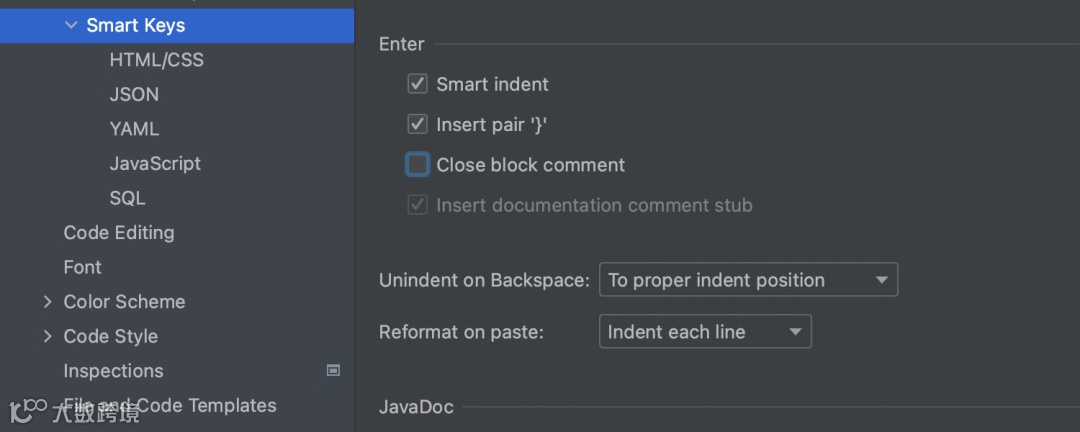
Task: Enable the Smart indent checkbox
Action: (x=418, y=84)
